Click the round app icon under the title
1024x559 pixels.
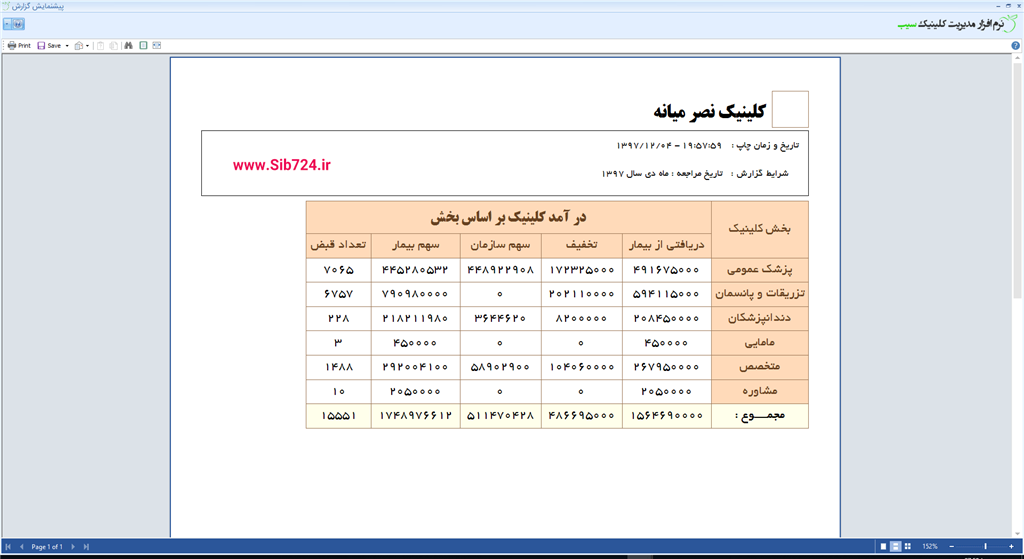click(18, 24)
